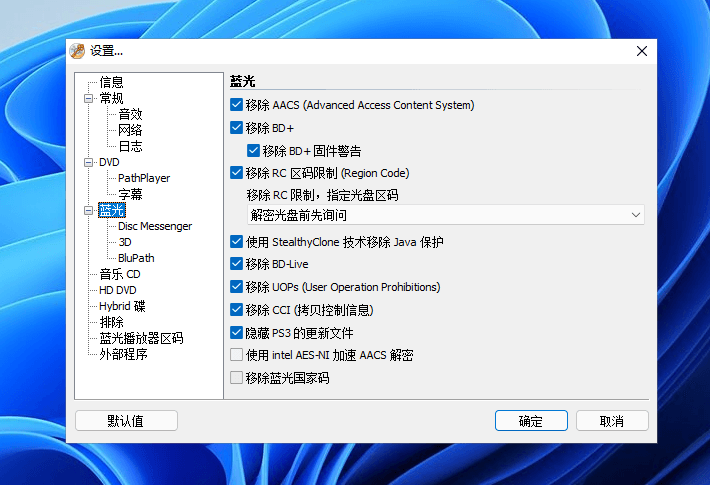710x485 pixels.
Task: Toggle StealthyClone Java 保护 checkbox
Action: pos(236,241)
